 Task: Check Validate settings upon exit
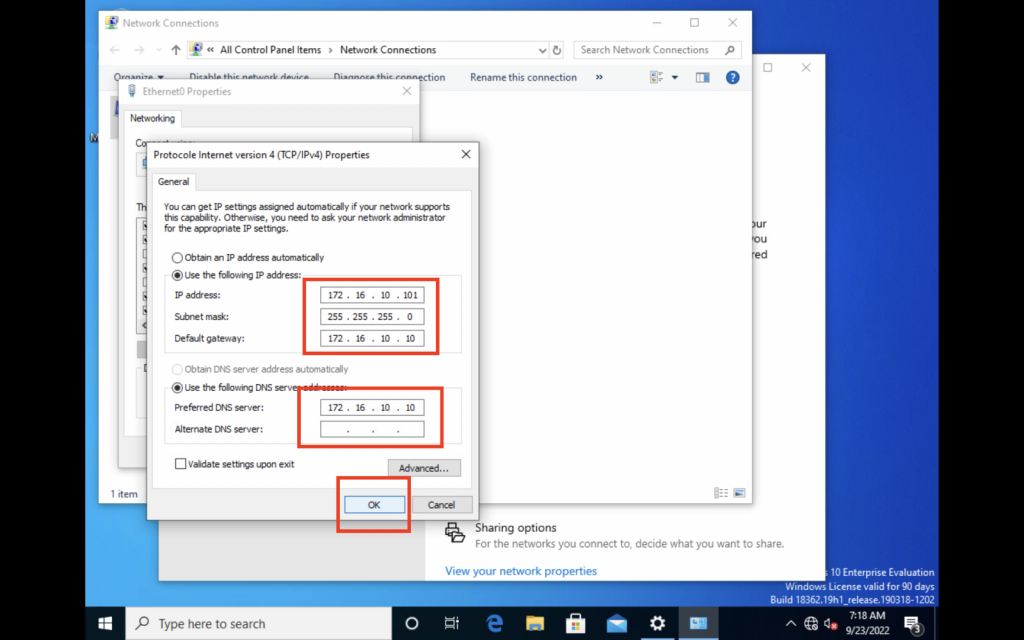pyautogui.click(x=181, y=464)
